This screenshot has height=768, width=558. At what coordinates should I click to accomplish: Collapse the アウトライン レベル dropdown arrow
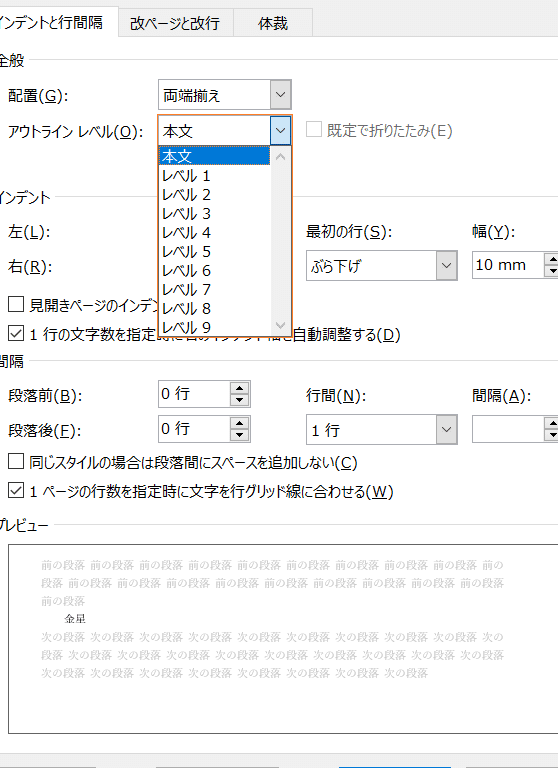(280, 131)
